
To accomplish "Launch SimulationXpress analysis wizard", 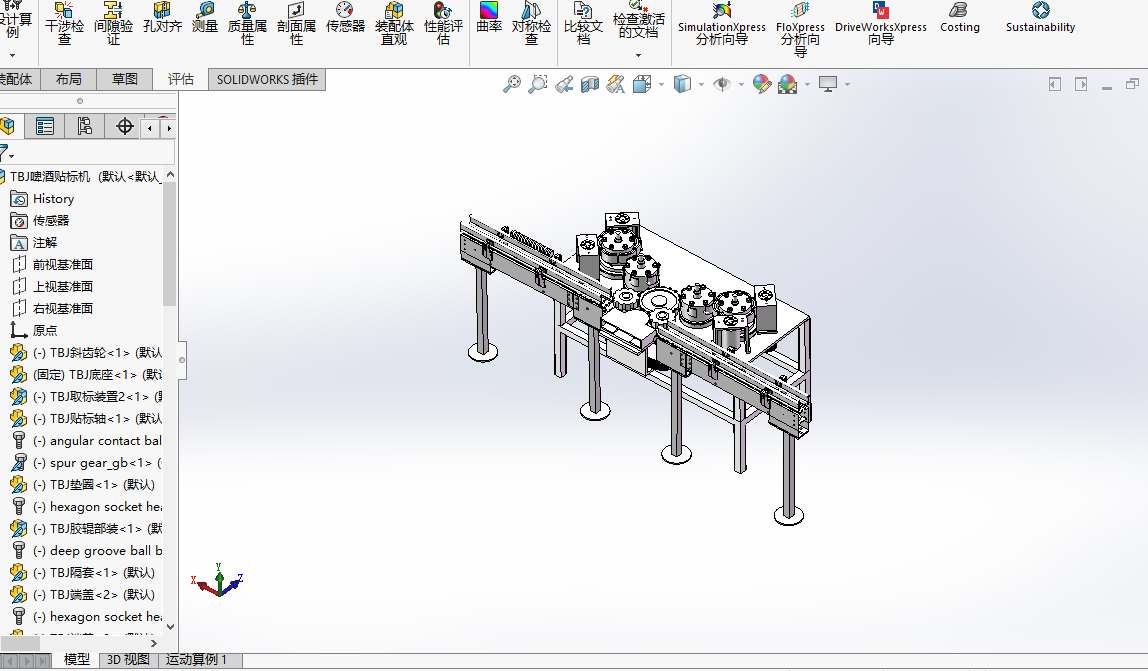I will coord(722,23).
